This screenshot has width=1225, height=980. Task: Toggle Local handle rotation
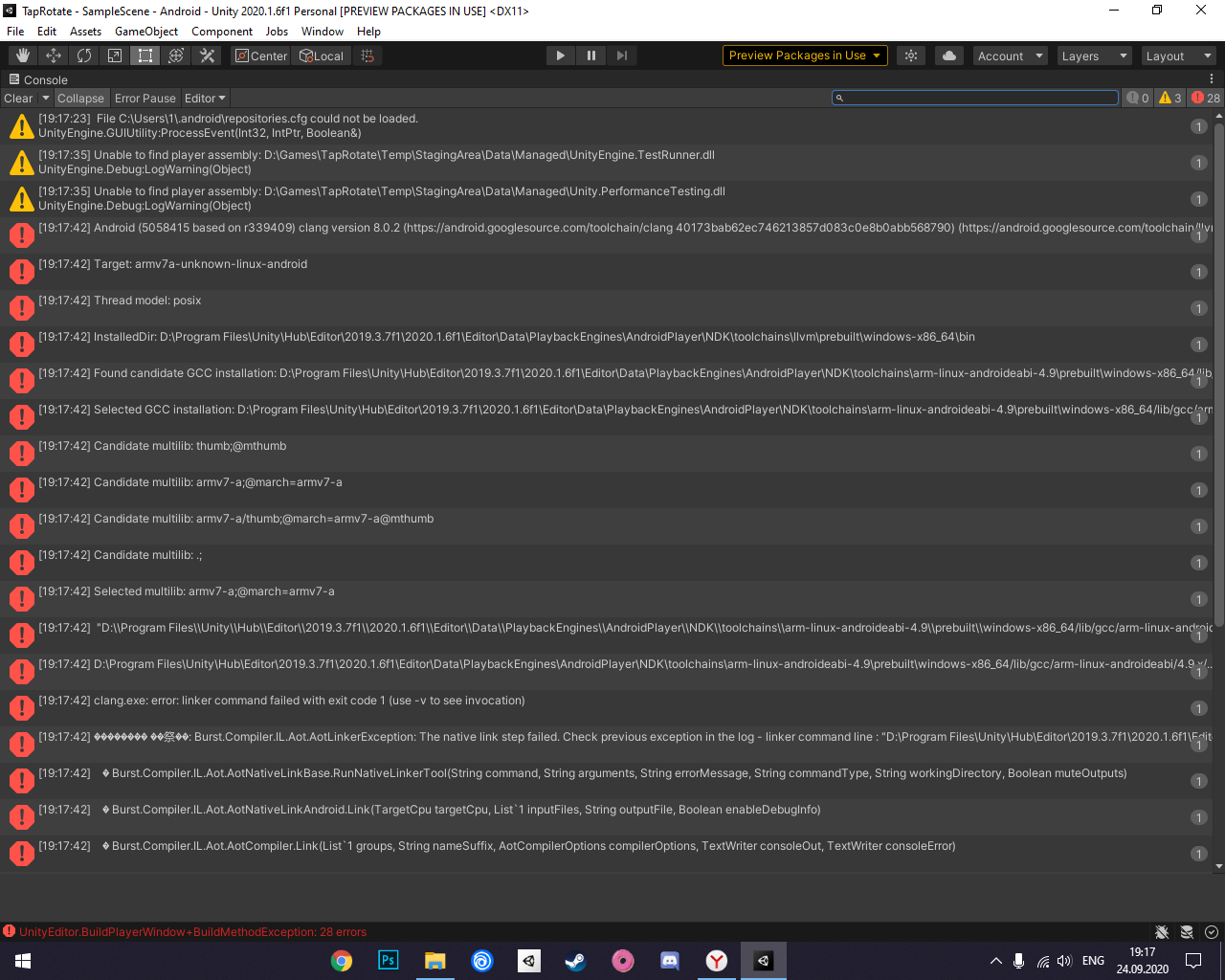(322, 56)
